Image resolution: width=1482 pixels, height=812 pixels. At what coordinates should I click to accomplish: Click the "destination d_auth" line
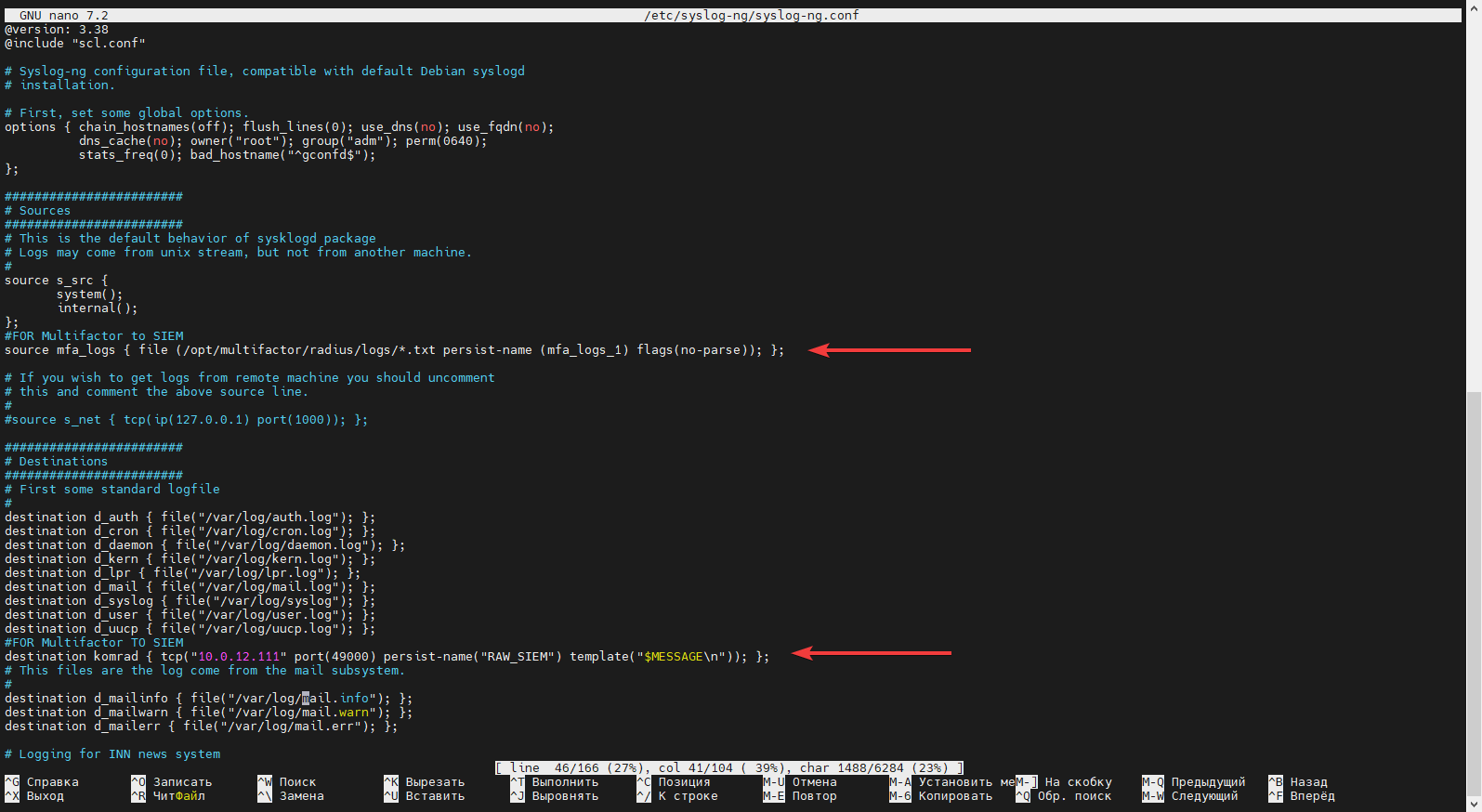tap(190, 517)
